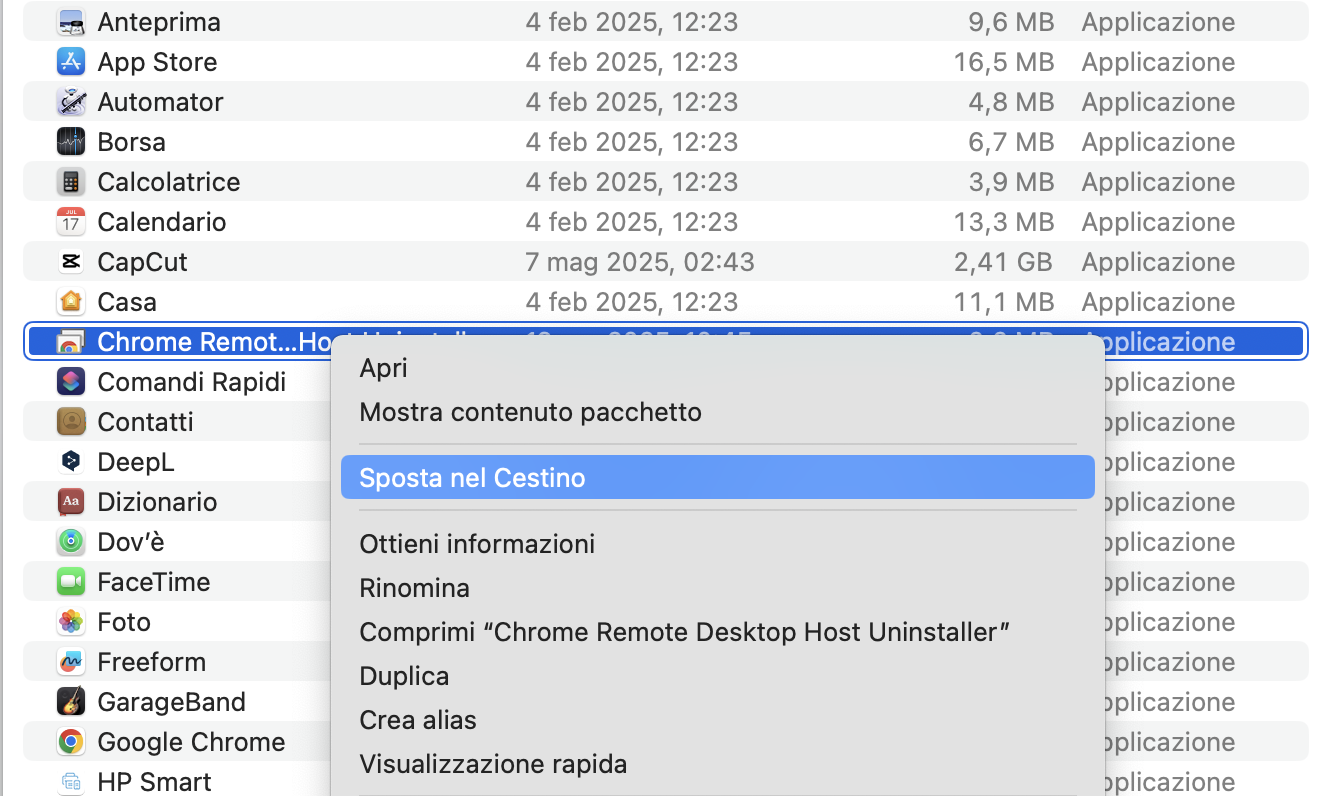Viewport: 1320px width, 796px height.
Task: Click Crea alias in the menu
Action: (x=417, y=719)
